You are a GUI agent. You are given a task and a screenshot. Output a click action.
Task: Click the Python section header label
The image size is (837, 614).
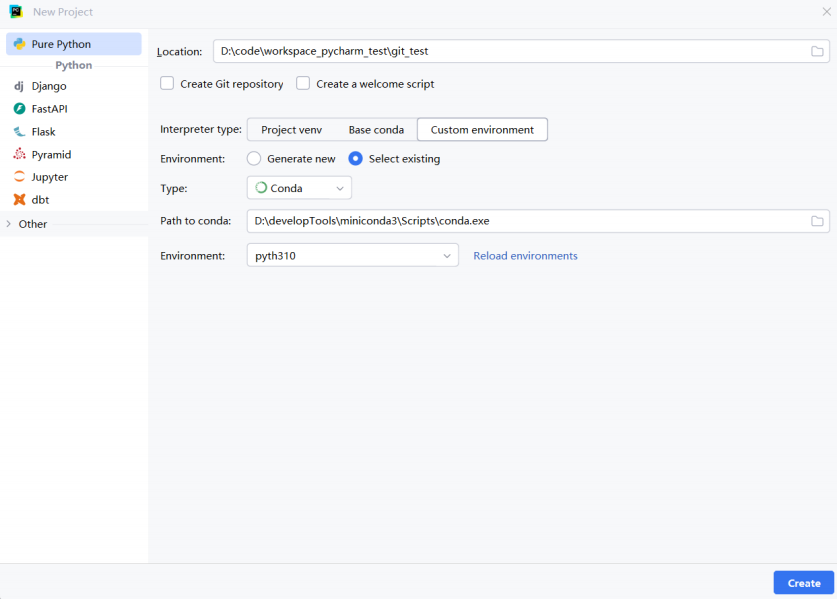[74, 65]
